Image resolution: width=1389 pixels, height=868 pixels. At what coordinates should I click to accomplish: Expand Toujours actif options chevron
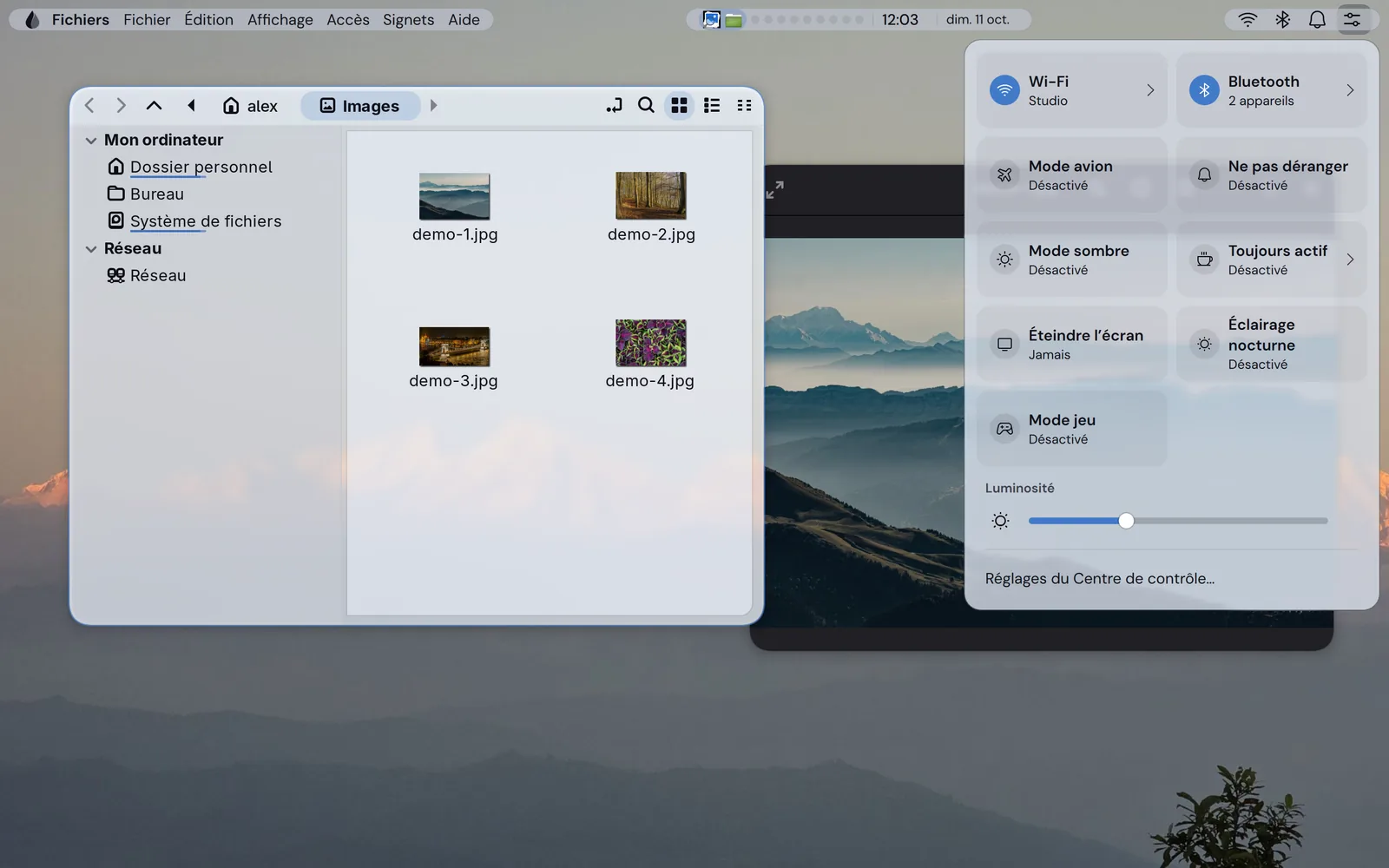pyautogui.click(x=1350, y=260)
